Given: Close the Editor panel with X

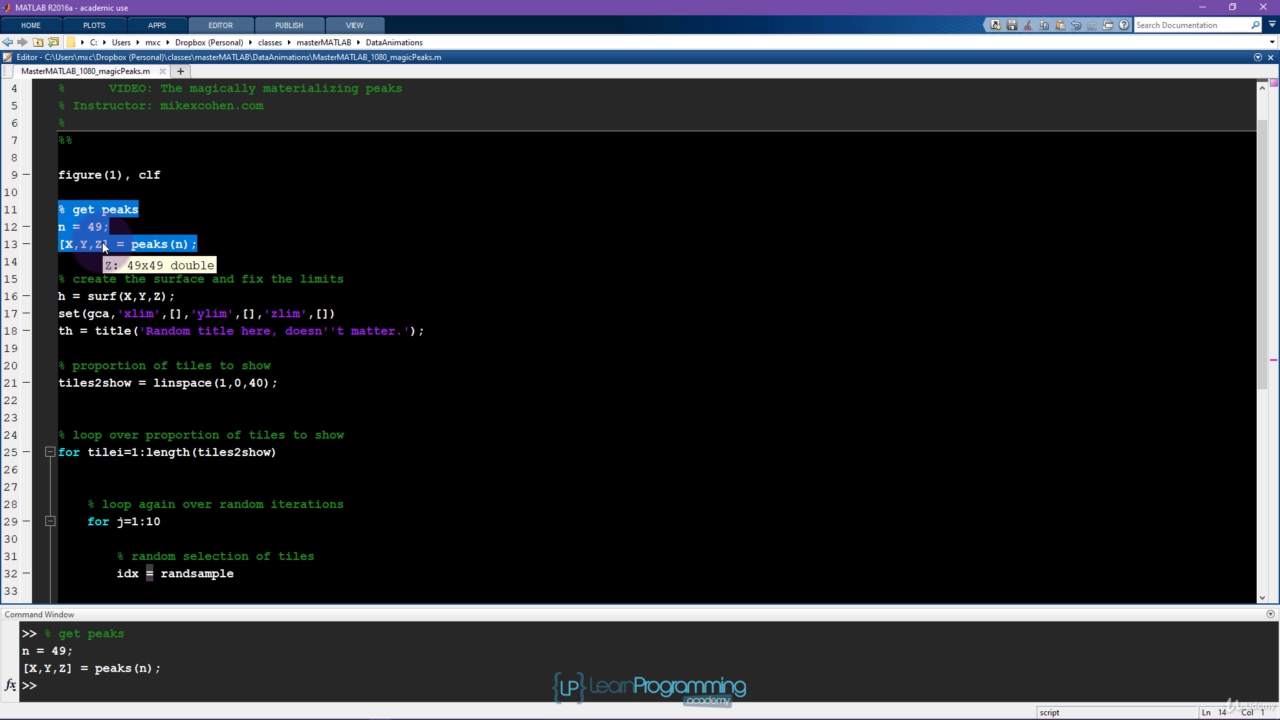Looking at the screenshot, I should coord(1271,57).
